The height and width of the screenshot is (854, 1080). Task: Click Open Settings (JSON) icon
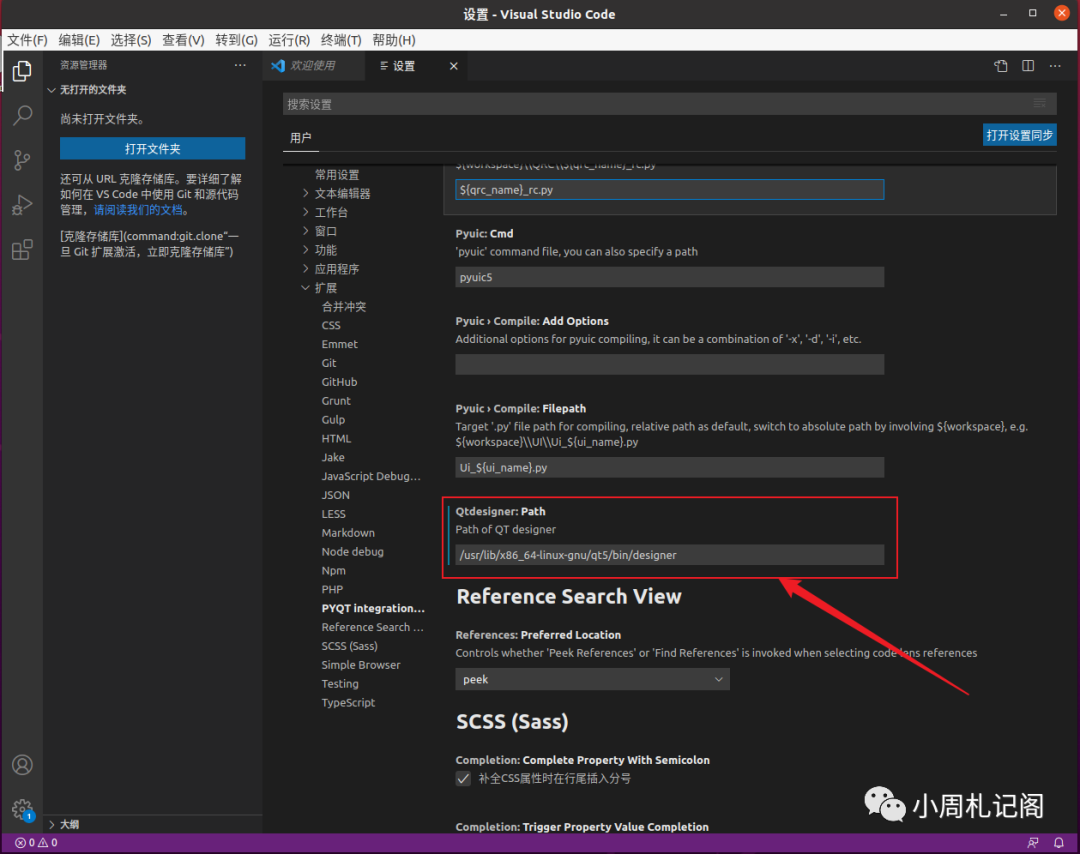[1001, 65]
